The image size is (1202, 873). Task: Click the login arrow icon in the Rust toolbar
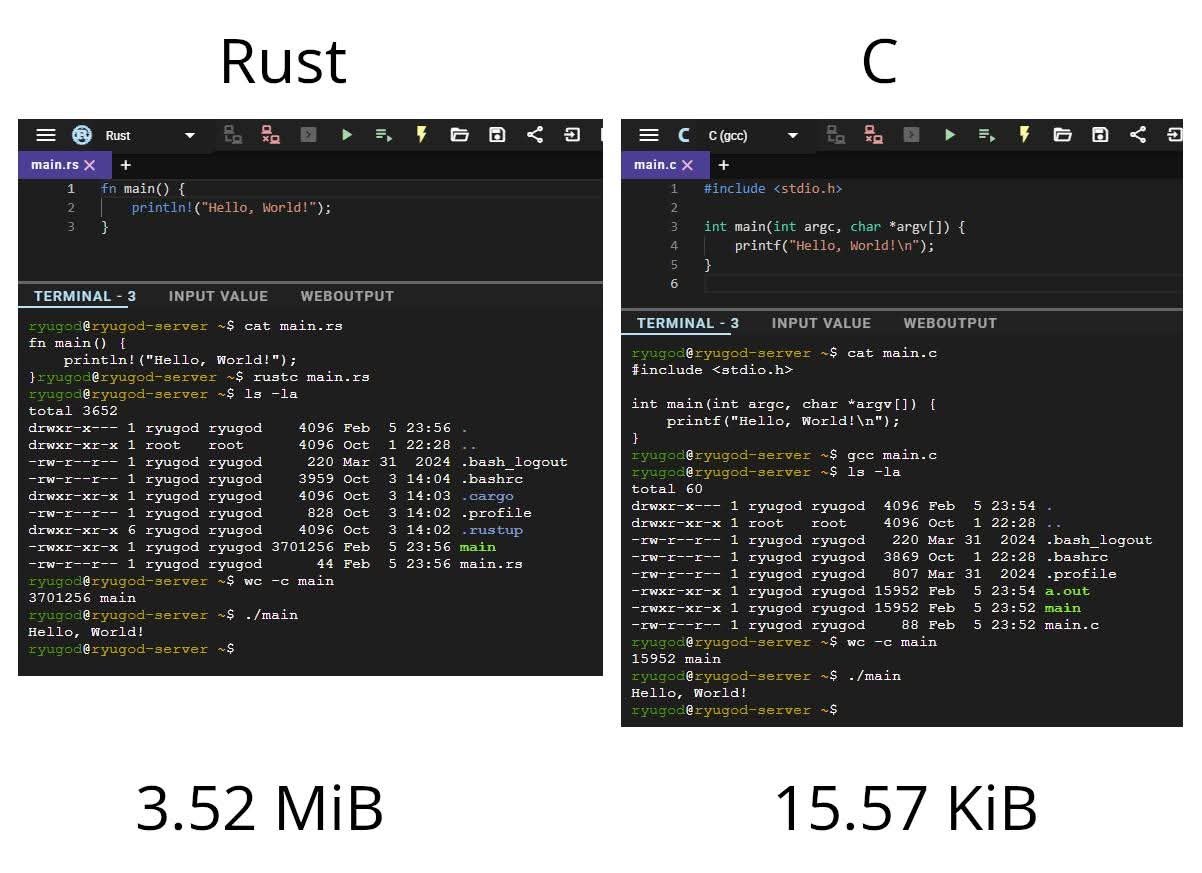pos(572,135)
